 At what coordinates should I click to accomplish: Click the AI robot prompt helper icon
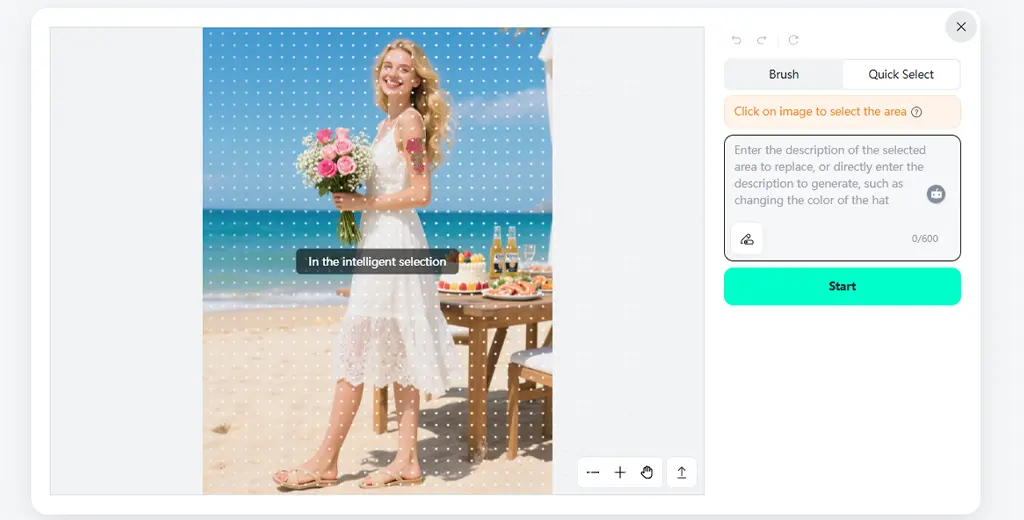click(x=936, y=194)
